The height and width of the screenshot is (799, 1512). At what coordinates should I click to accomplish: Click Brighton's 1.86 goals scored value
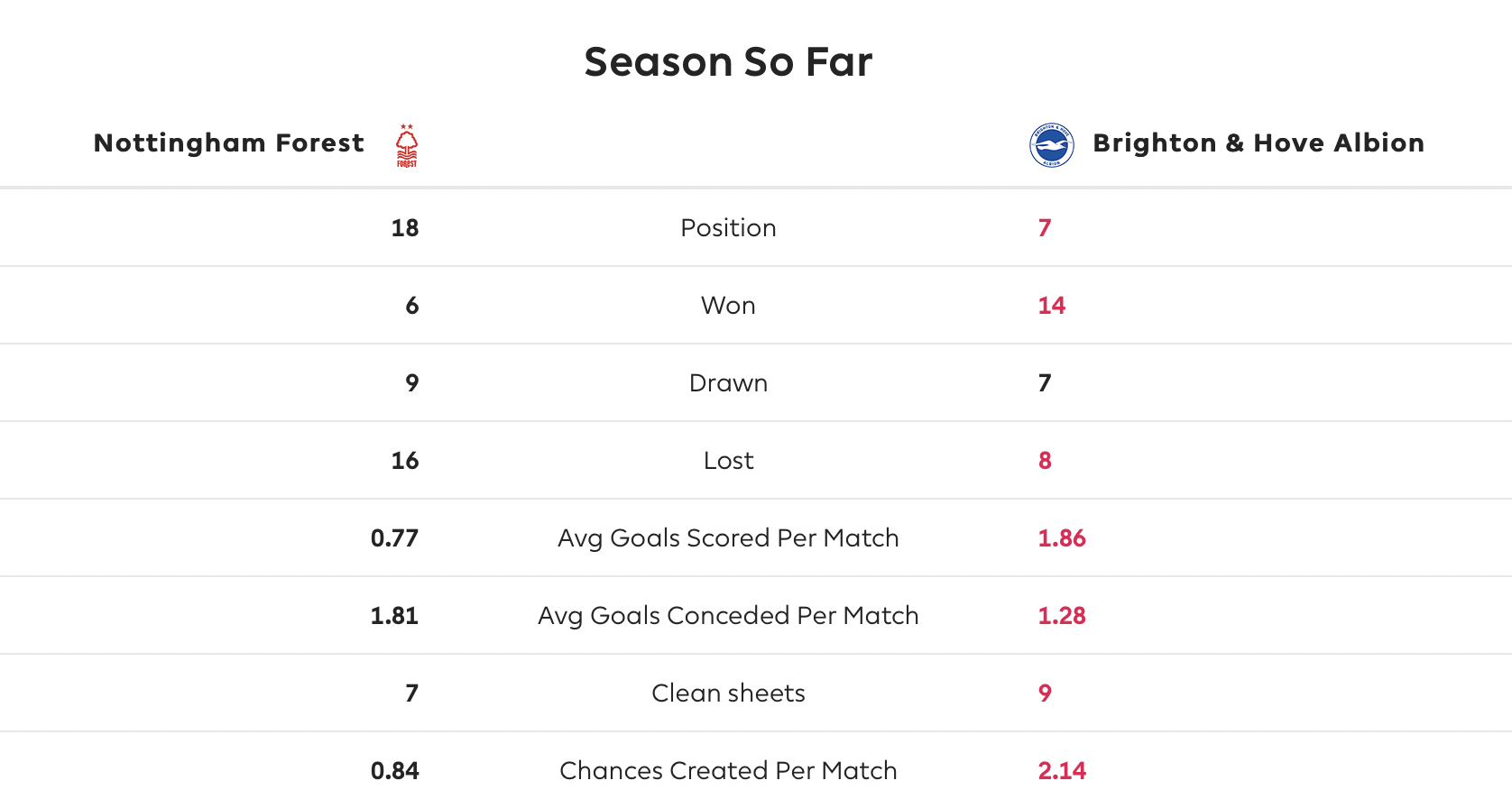tap(1062, 538)
